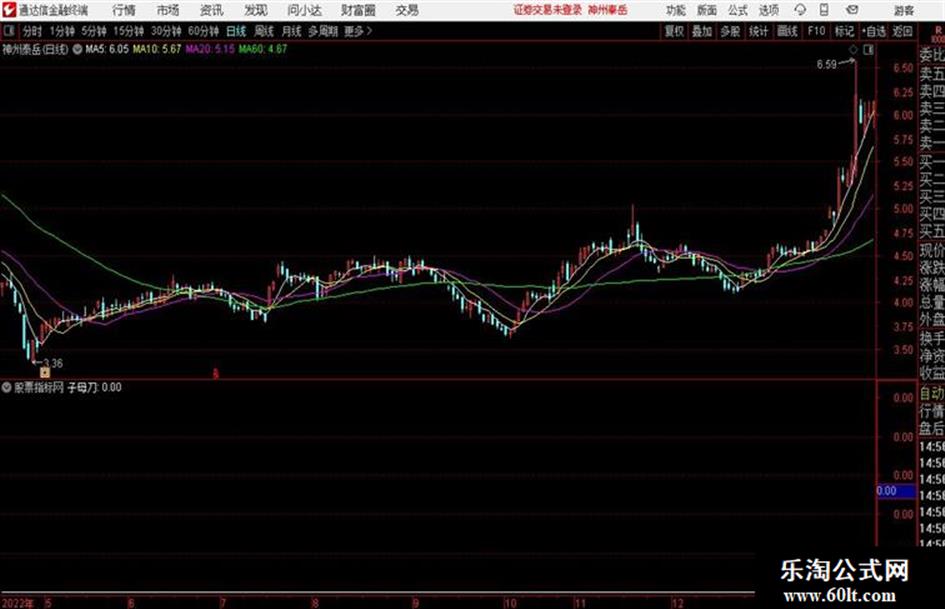Select the 盘后 tab in side panel
Viewport: 945px width, 609px height.
(x=932, y=429)
